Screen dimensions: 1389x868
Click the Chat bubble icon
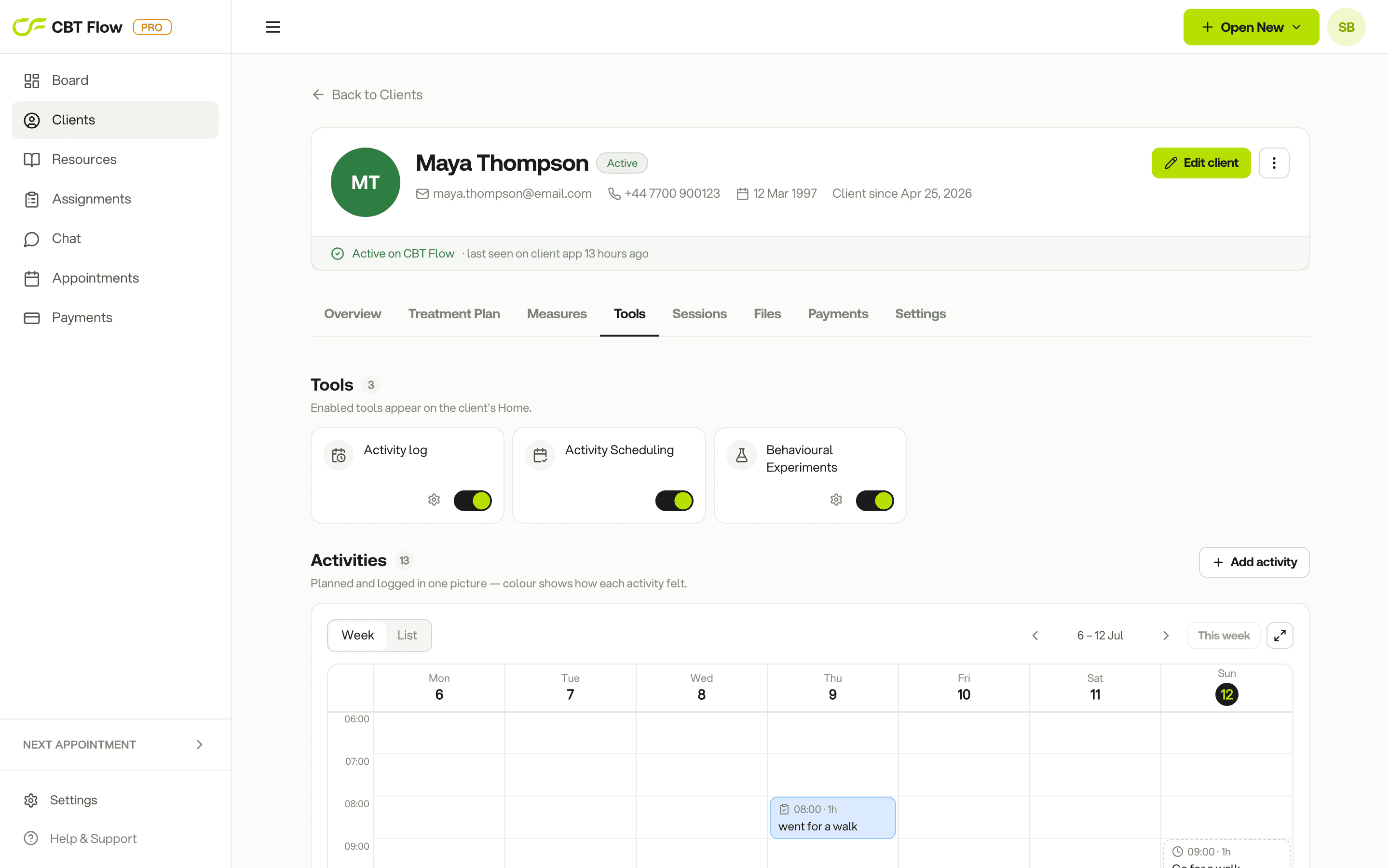tap(31, 239)
